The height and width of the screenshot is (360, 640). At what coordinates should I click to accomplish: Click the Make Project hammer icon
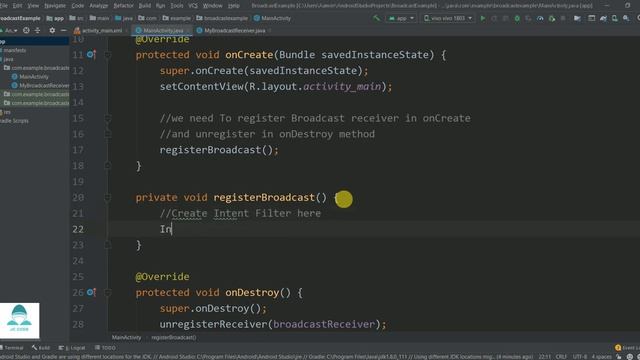376,18
